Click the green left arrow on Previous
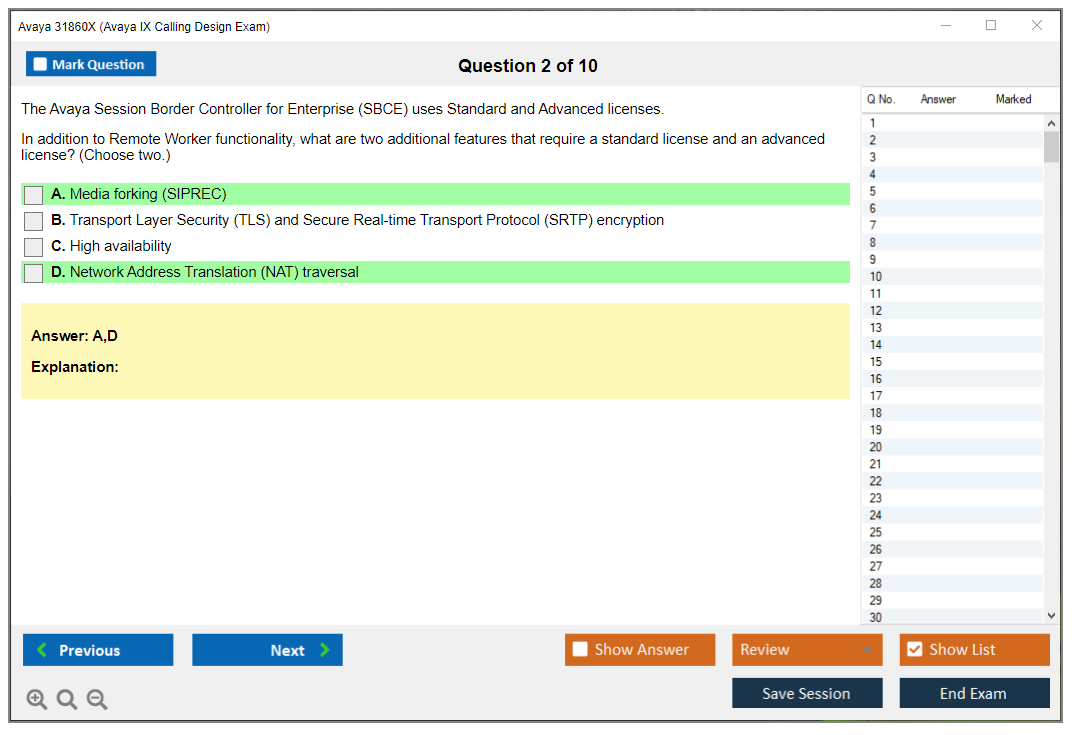The width and height of the screenshot is (1075, 735). click(42, 650)
